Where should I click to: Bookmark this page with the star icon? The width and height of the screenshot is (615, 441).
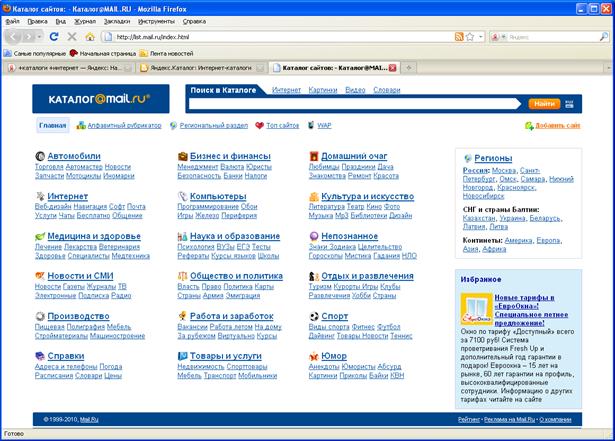pyautogui.click(x=470, y=36)
